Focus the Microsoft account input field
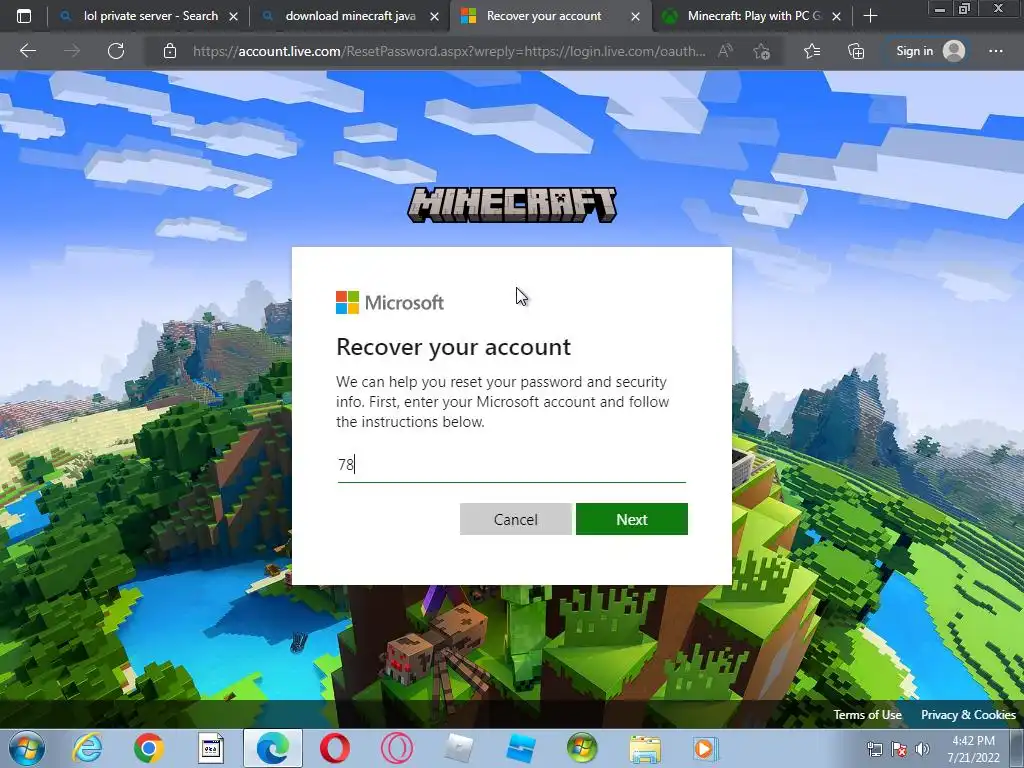The height and width of the screenshot is (768, 1024). [x=511, y=465]
